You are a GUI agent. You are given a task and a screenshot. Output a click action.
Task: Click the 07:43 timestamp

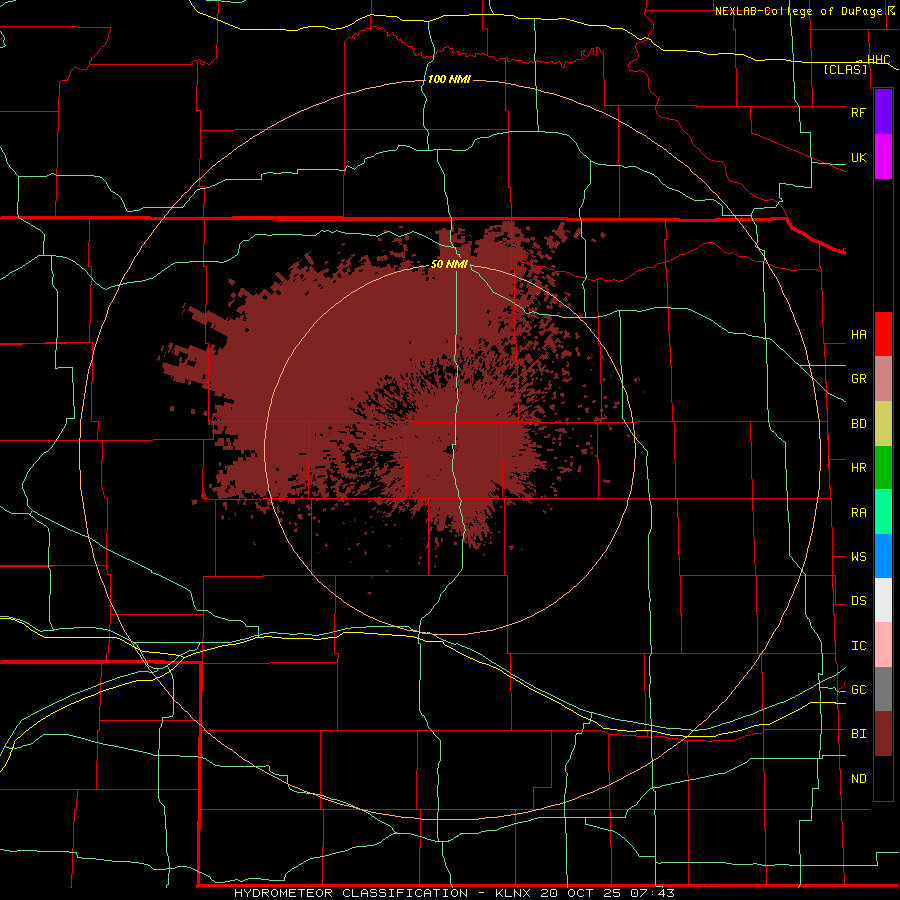(x=652, y=893)
